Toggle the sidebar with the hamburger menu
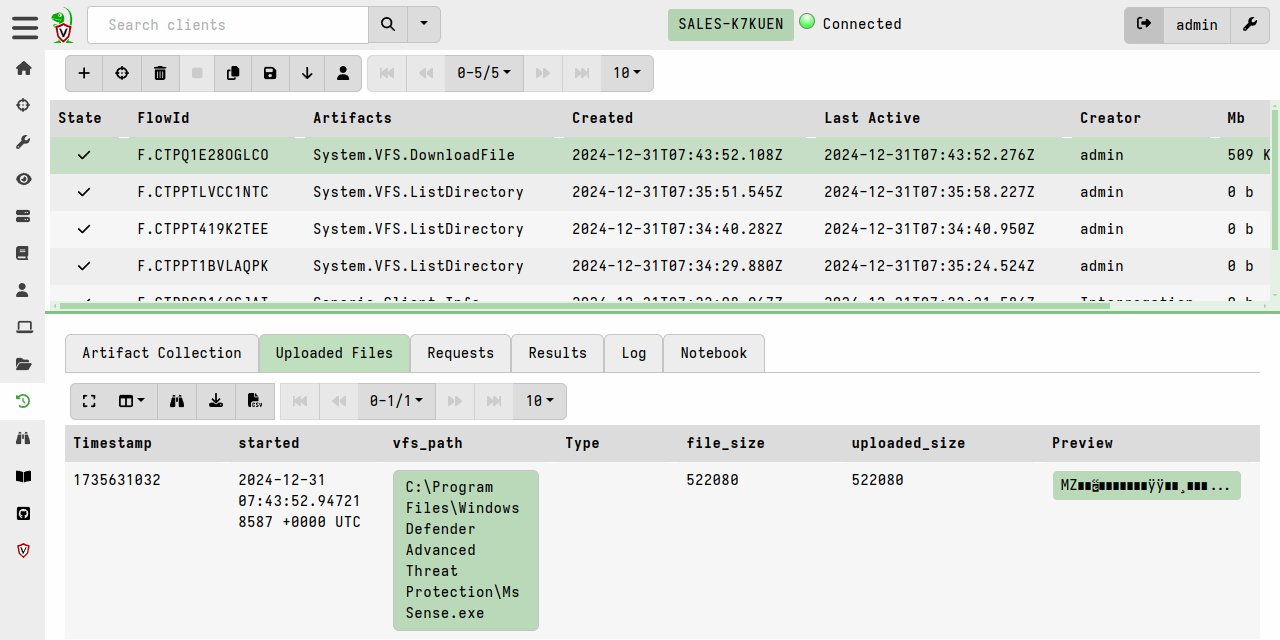This screenshot has height=640, width=1280. [x=25, y=26]
